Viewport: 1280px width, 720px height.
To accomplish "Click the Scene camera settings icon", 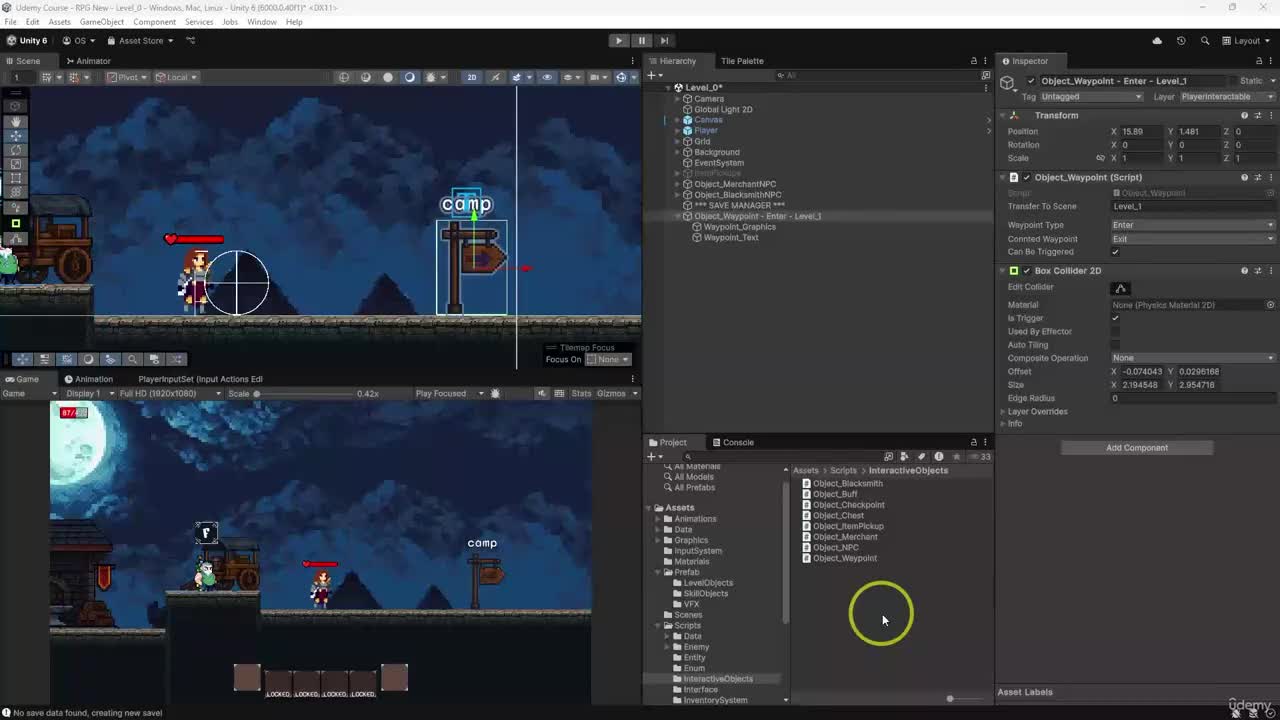I will coord(597,77).
